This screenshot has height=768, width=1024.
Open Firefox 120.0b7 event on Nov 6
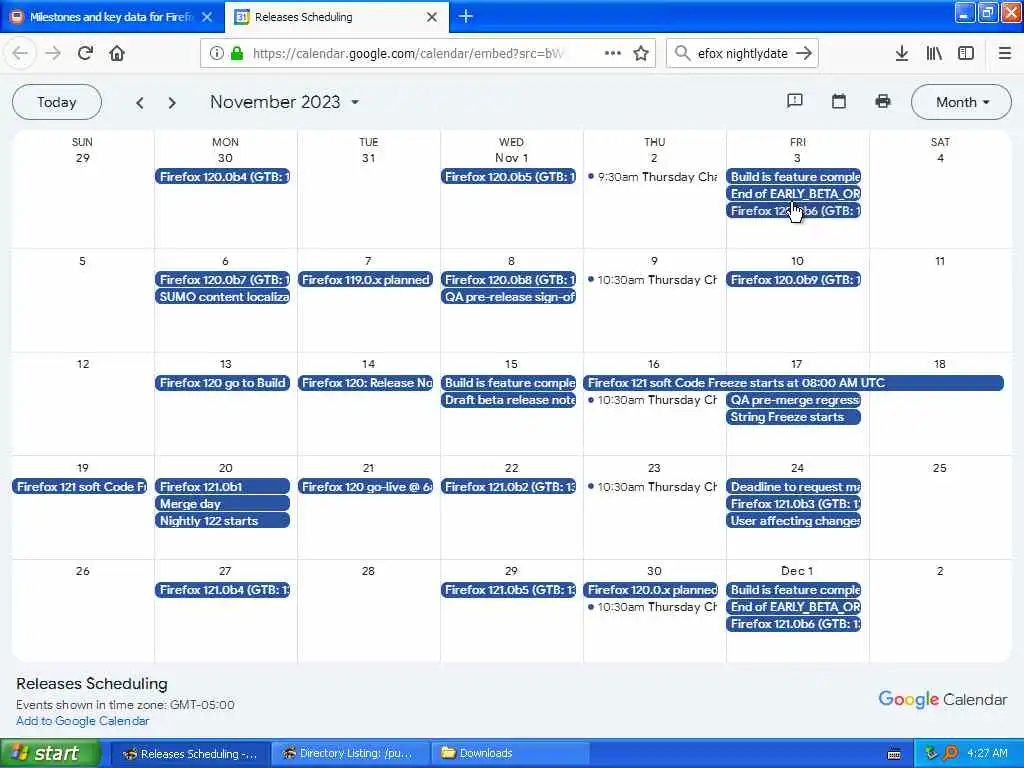223,280
